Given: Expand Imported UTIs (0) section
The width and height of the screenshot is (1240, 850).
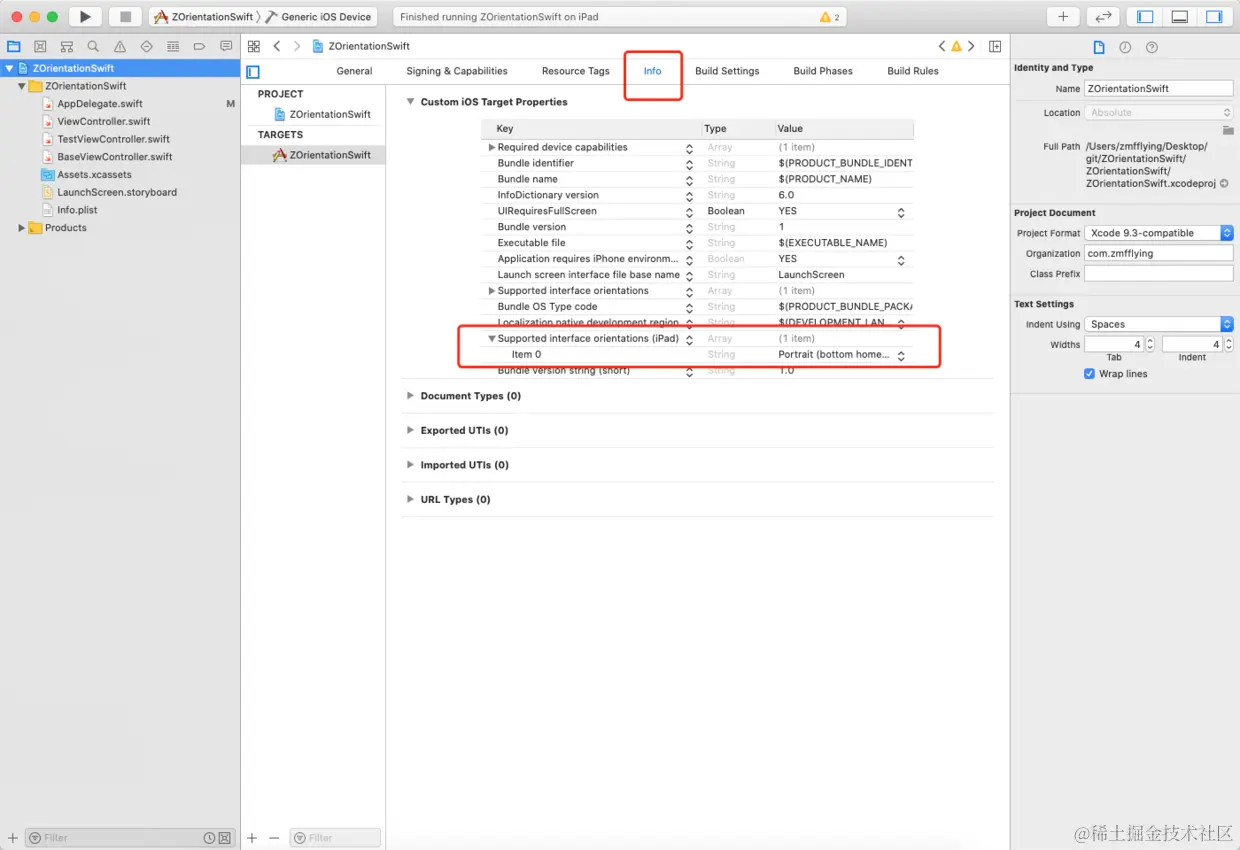Looking at the screenshot, I should click(x=410, y=465).
